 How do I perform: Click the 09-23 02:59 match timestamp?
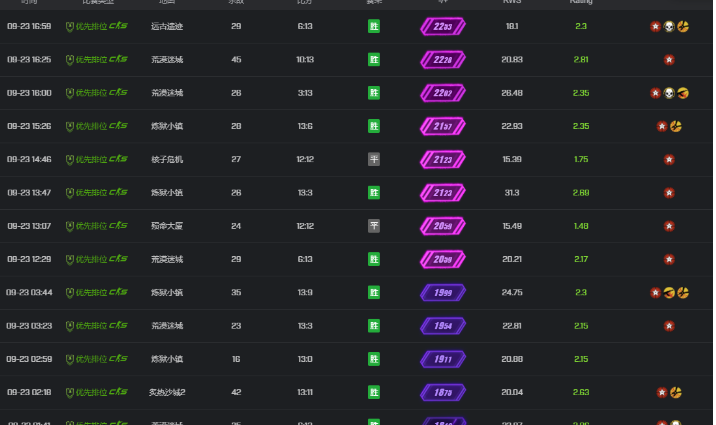pos(29,359)
